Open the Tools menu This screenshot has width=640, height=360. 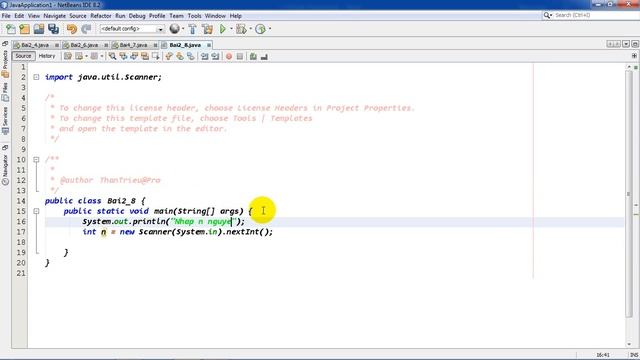point(194,16)
